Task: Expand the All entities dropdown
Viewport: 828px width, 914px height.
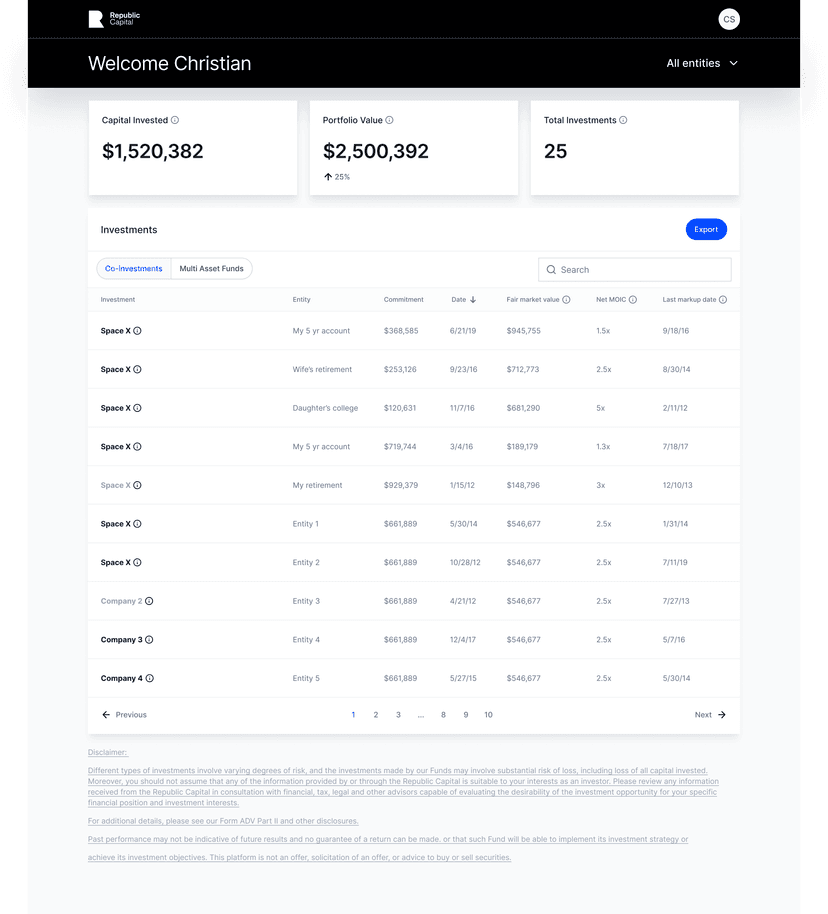Action: click(x=702, y=63)
